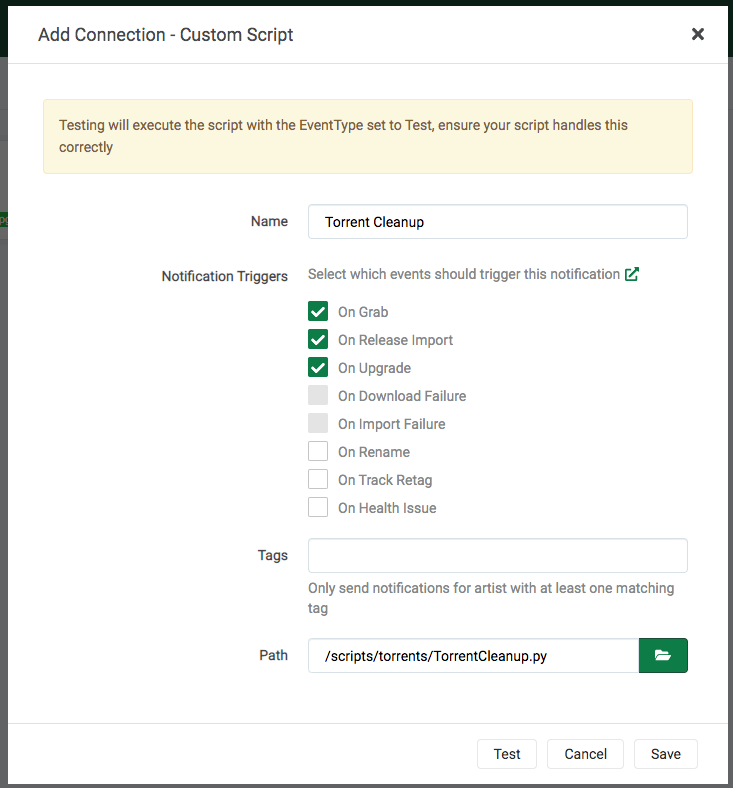Click the On Rename label text
The width and height of the screenshot is (733, 788).
point(374,452)
